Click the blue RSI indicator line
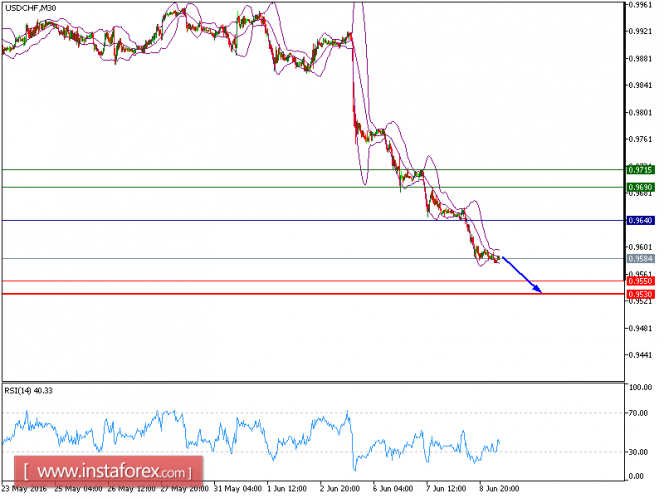The image size is (664, 498). 250,424
